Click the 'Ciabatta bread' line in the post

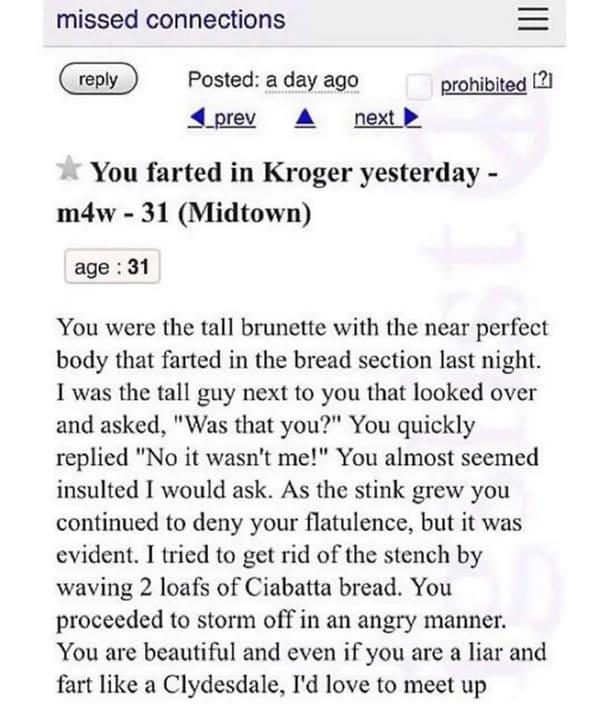click(254, 587)
